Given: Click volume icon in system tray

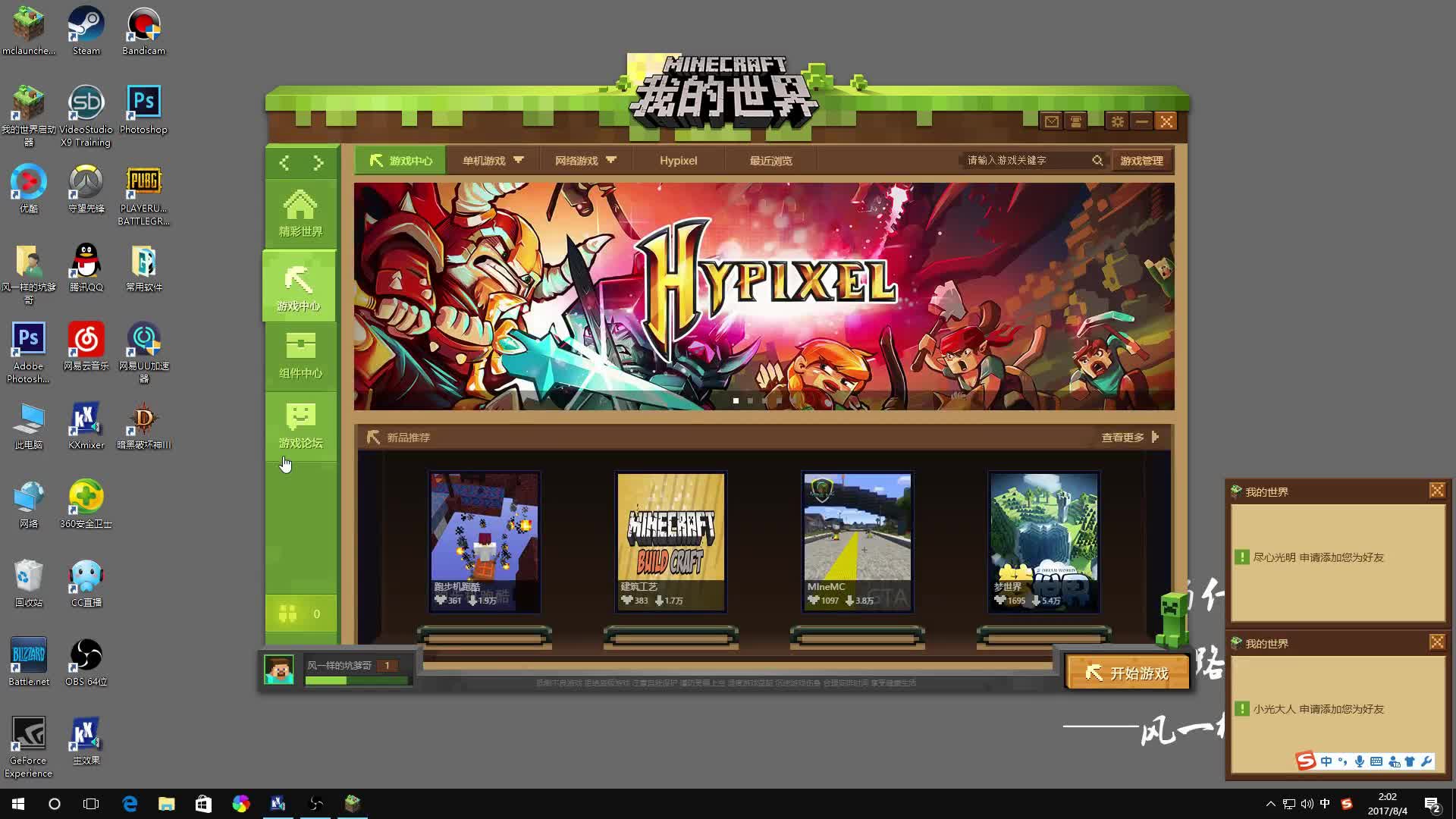Looking at the screenshot, I should (x=1307, y=804).
